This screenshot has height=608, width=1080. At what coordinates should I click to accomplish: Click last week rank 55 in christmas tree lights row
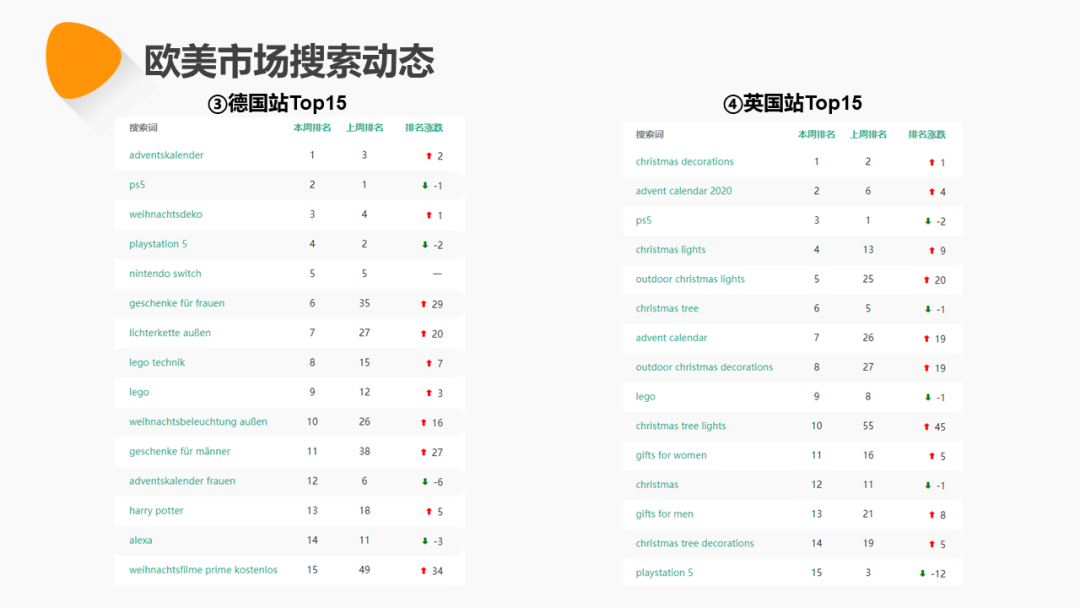point(868,426)
